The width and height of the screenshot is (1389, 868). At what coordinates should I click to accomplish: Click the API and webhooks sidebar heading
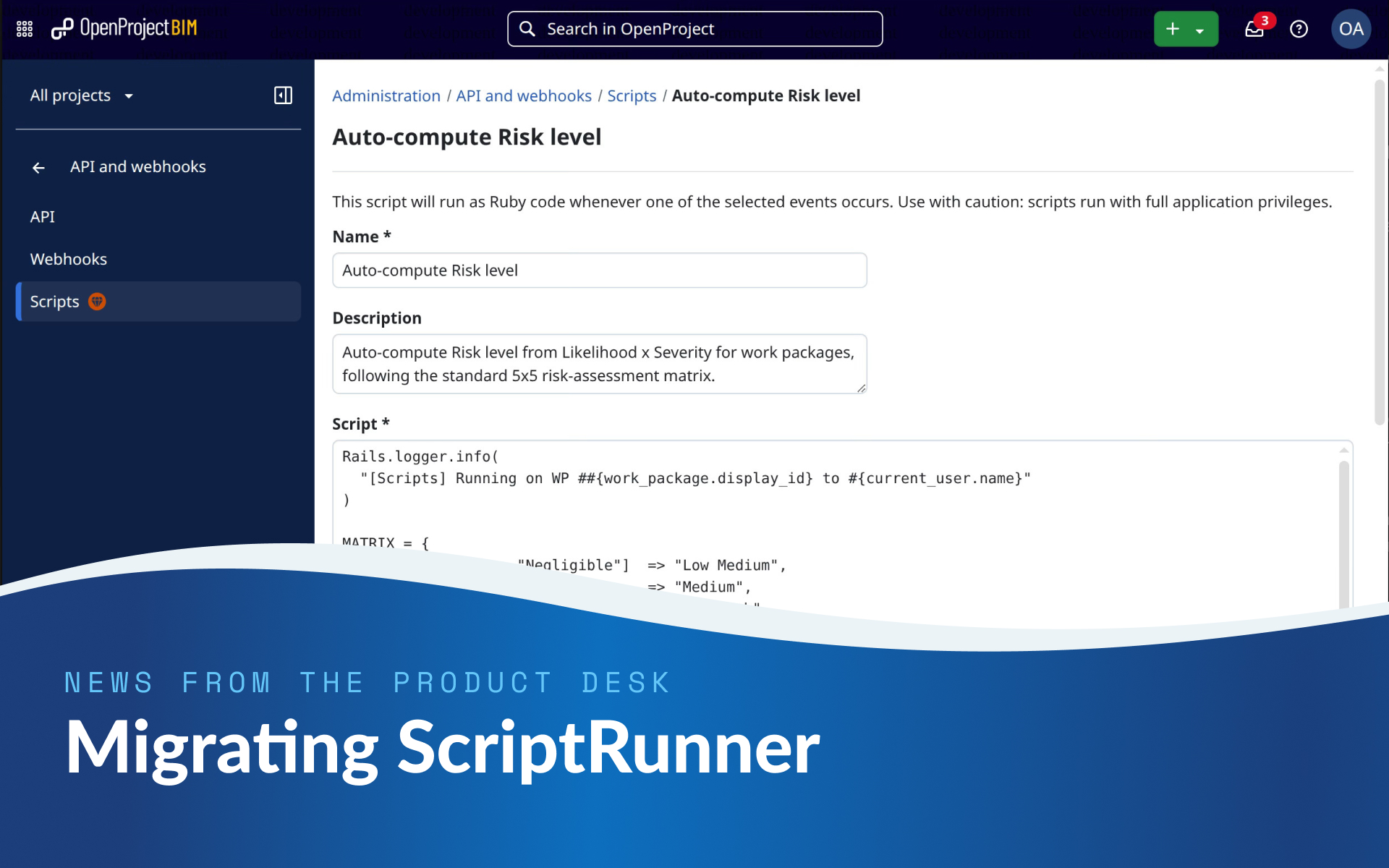click(x=138, y=167)
